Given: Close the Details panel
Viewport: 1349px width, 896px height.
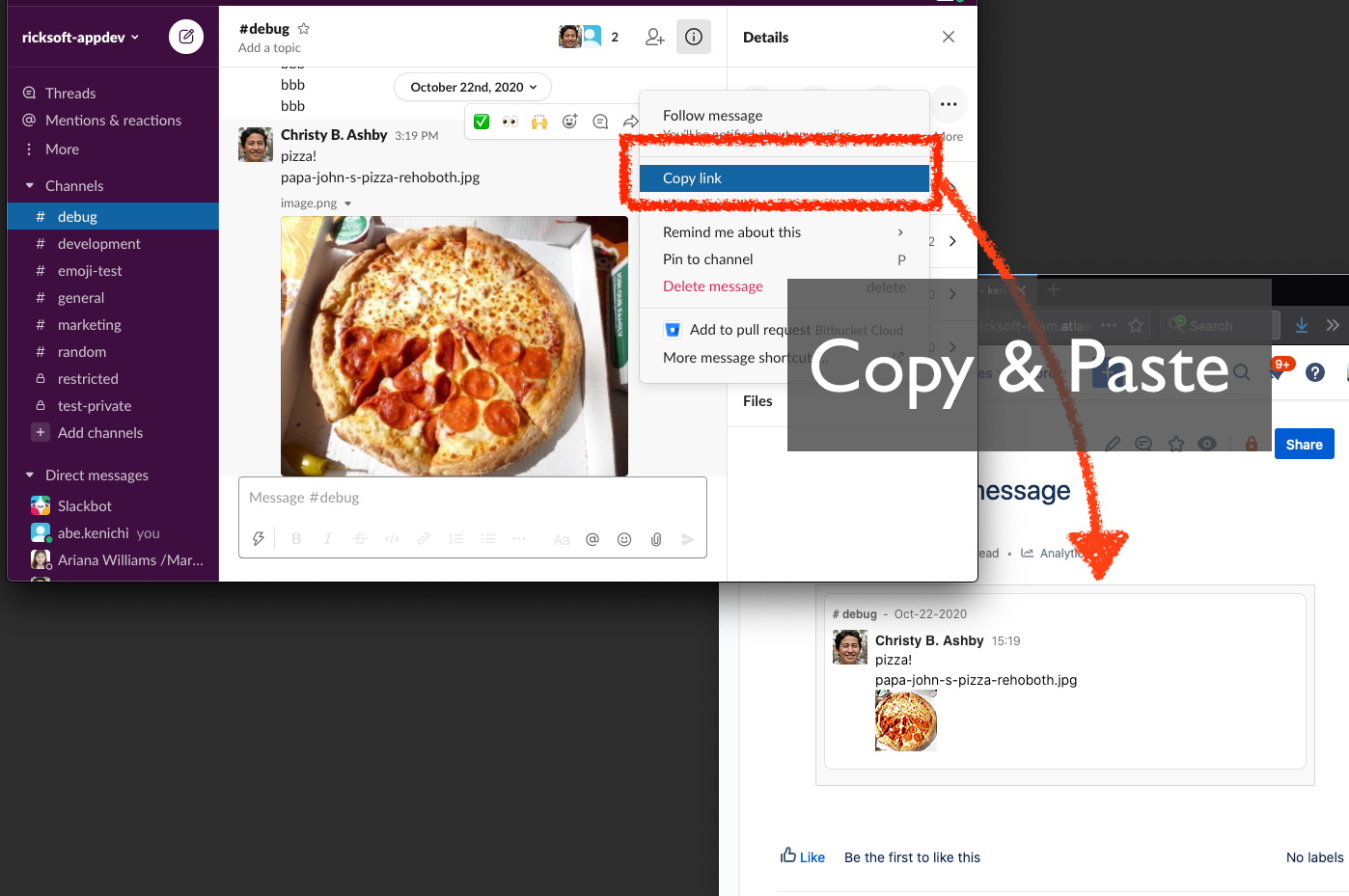Looking at the screenshot, I should pos(949,37).
